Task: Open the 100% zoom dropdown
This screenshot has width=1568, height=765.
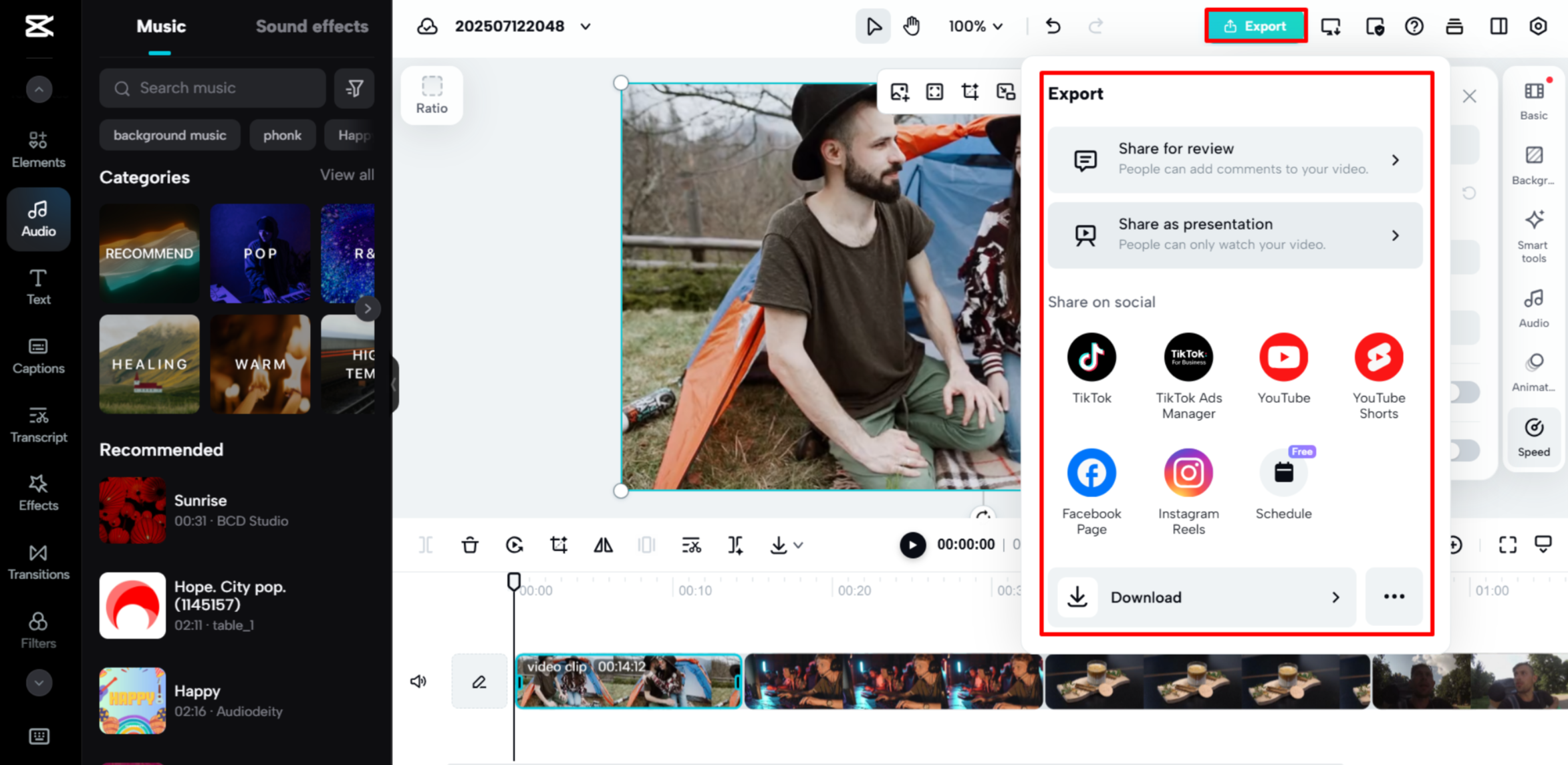Action: tap(975, 27)
